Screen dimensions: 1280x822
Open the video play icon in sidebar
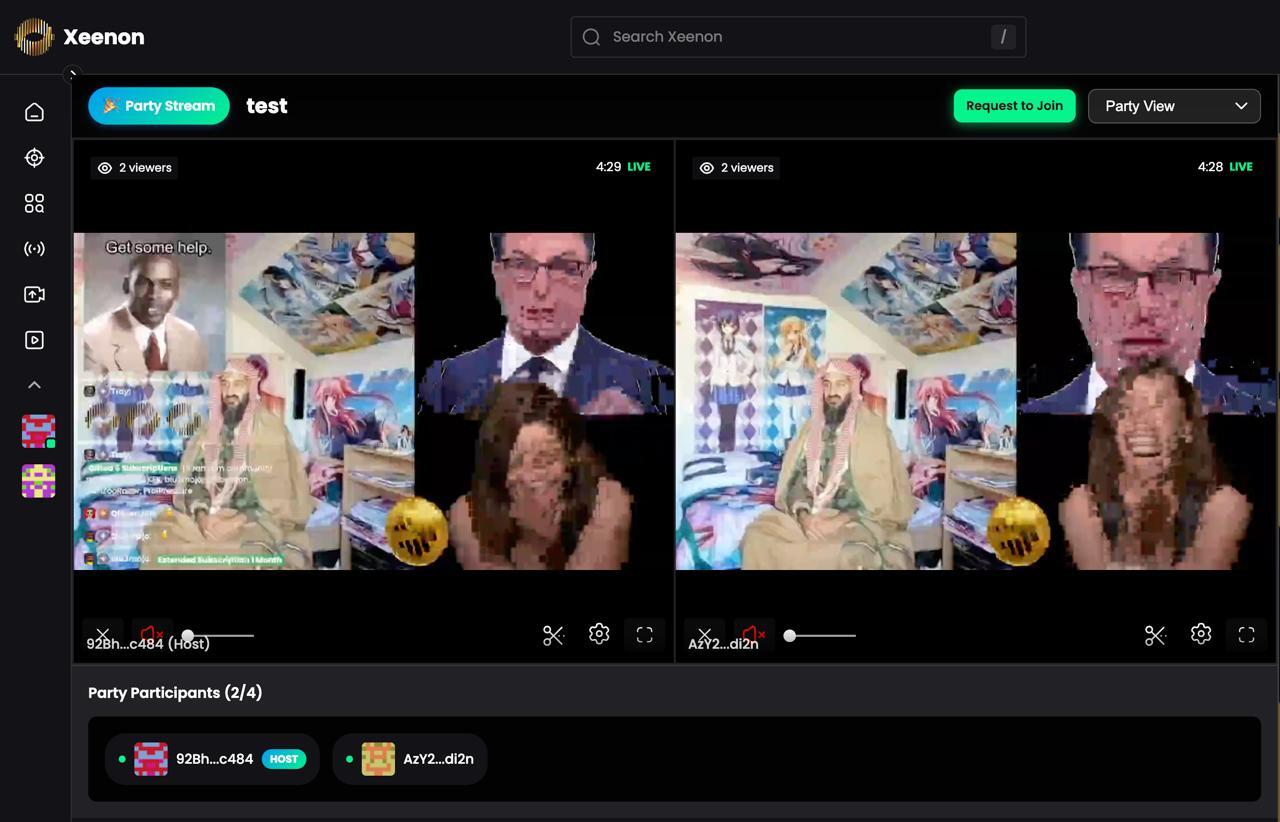[x=34, y=340]
